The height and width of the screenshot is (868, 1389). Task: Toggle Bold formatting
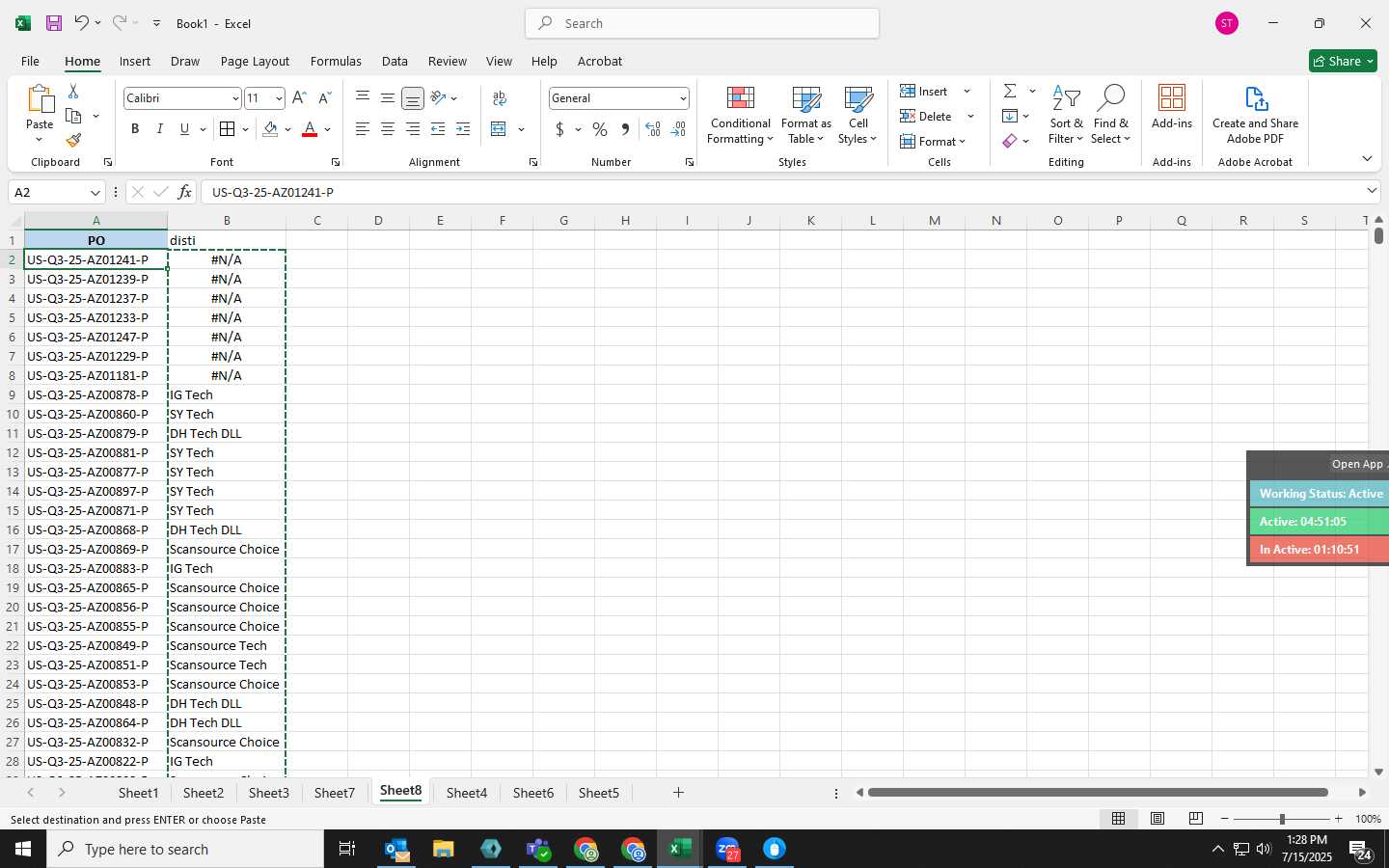click(x=135, y=129)
